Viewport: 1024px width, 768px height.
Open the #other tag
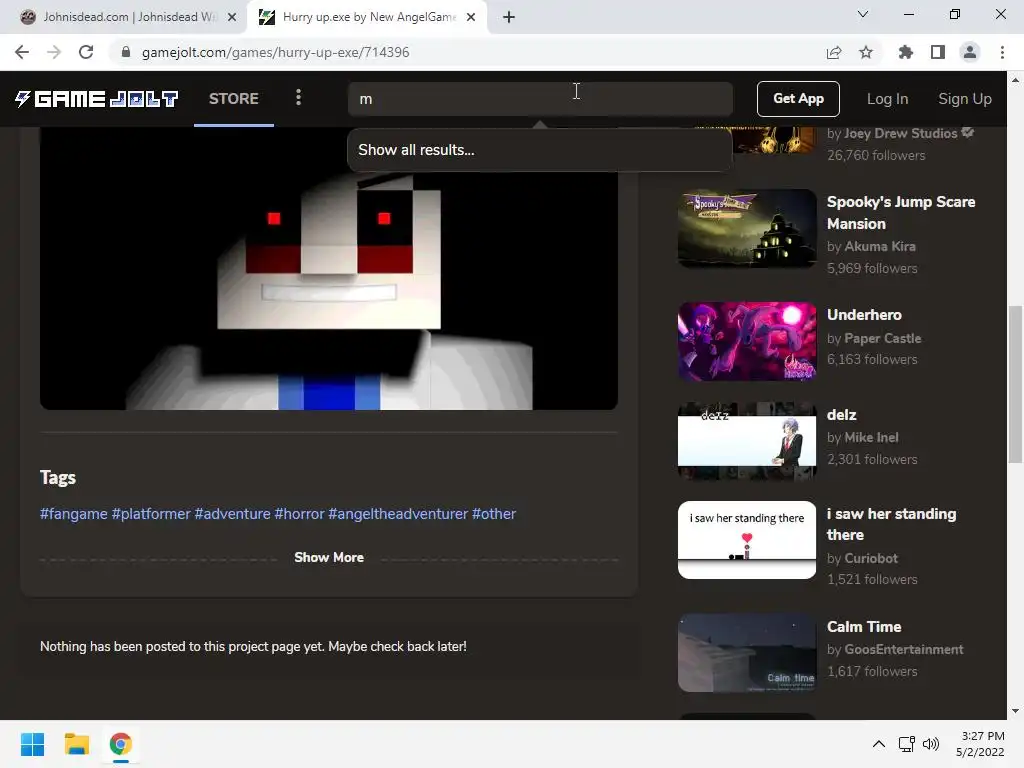point(494,514)
